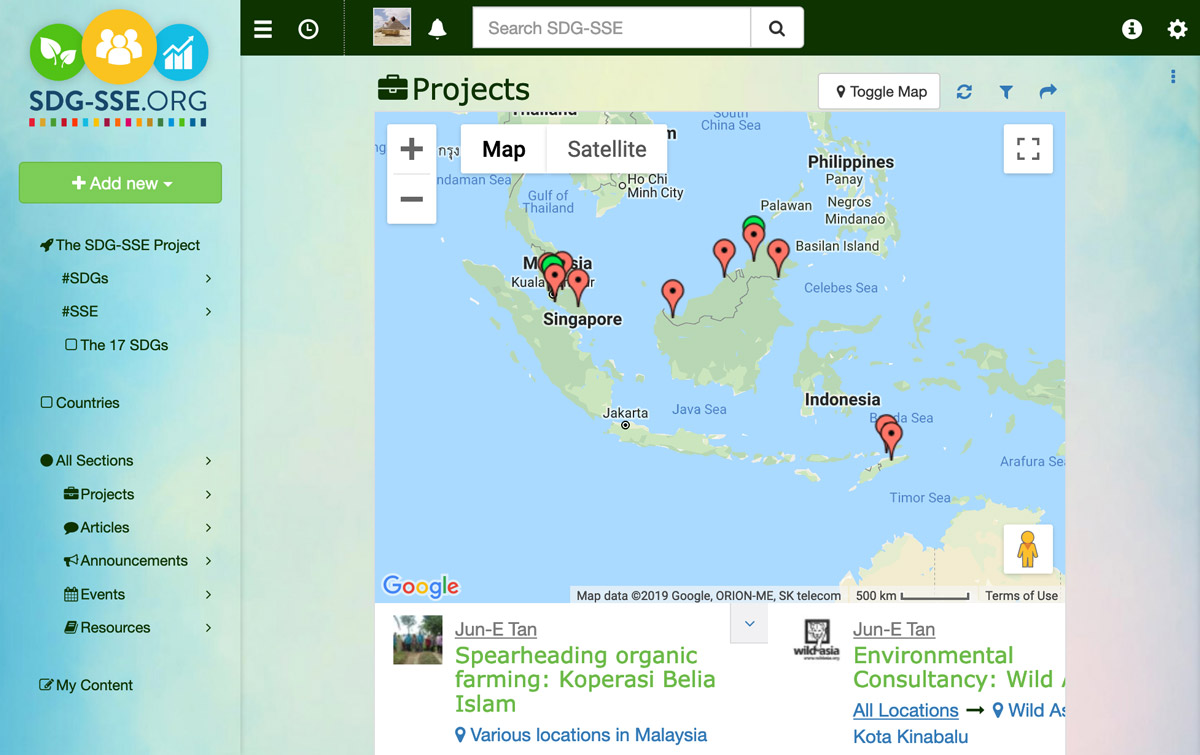Click the Projects page heading

point(454,89)
